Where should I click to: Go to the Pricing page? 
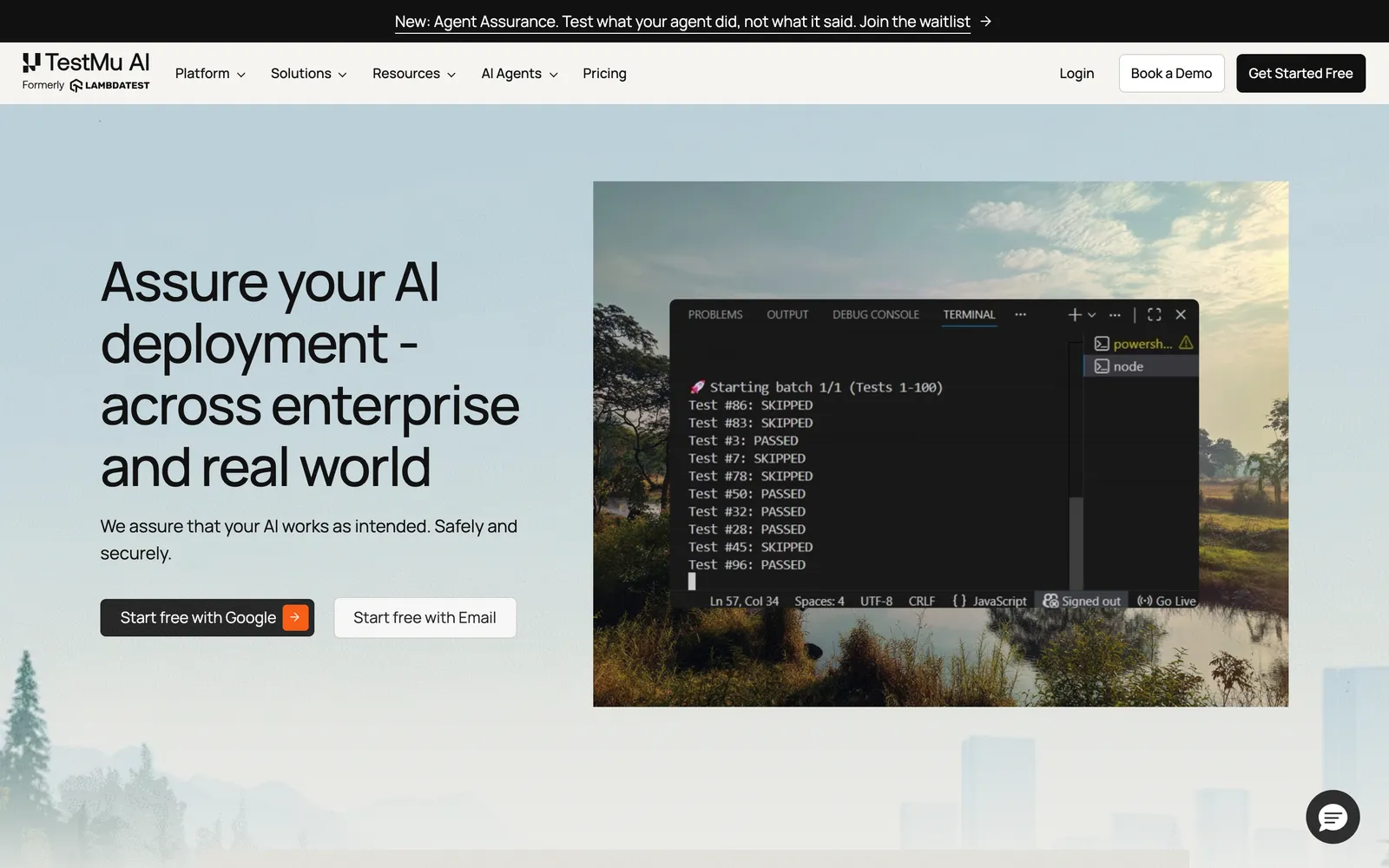click(604, 74)
